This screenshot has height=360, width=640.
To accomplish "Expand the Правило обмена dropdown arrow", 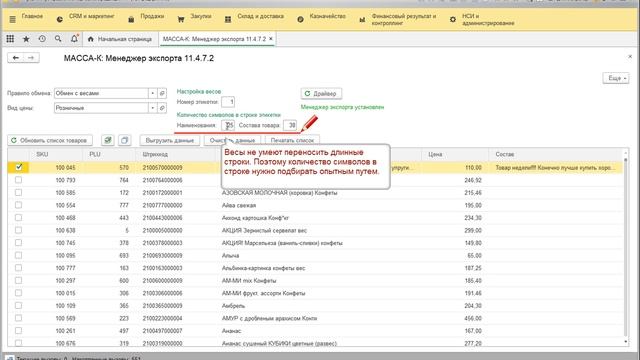I will click(x=152, y=93).
